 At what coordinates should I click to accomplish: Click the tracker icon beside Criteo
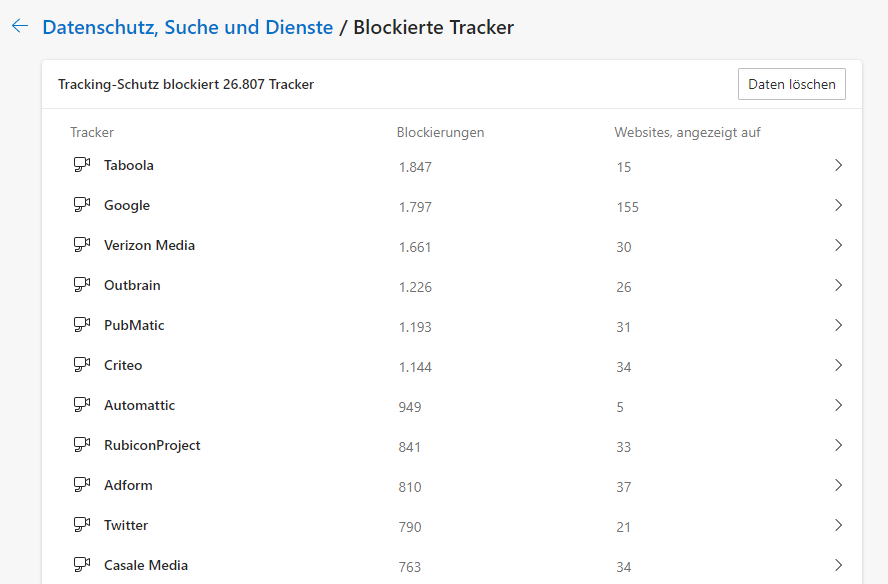click(x=82, y=365)
